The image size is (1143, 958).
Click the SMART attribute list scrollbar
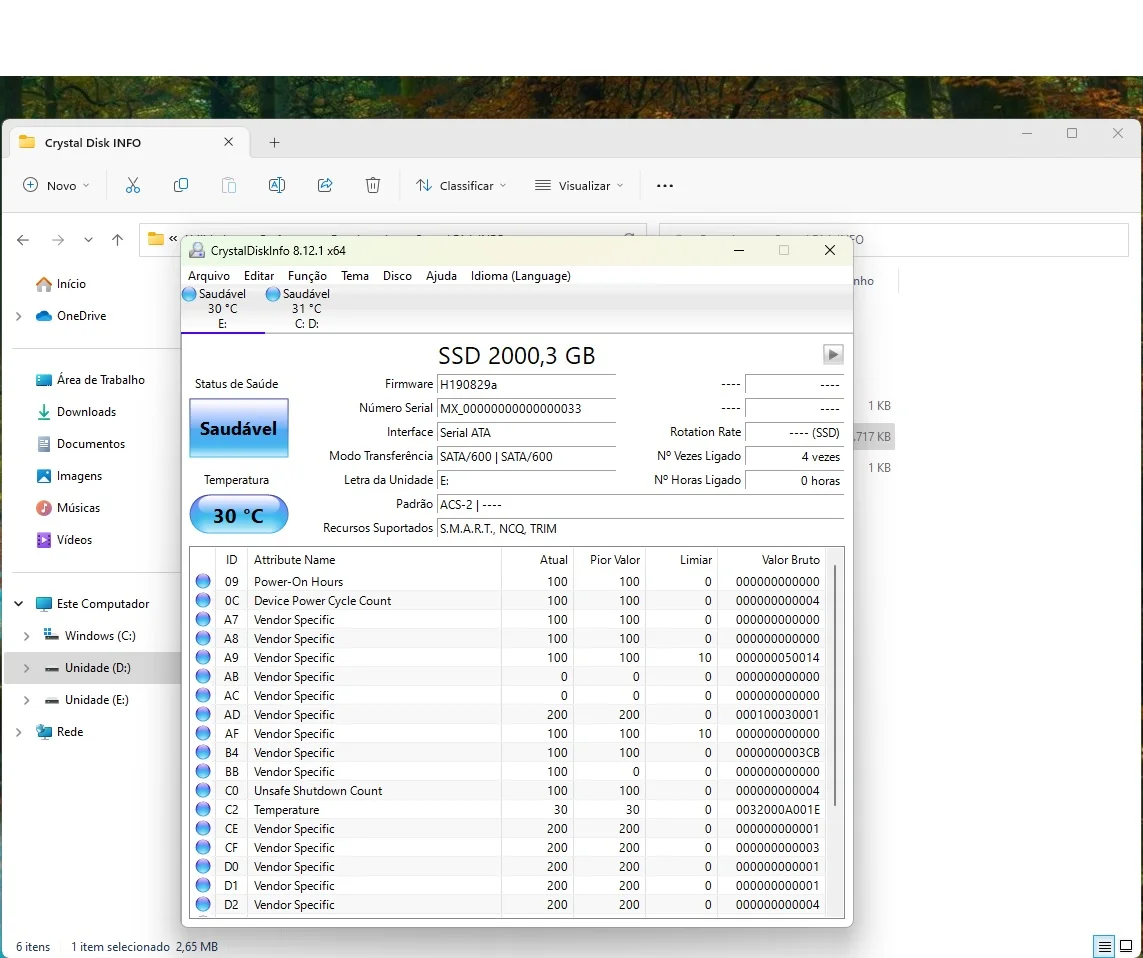pos(835,685)
